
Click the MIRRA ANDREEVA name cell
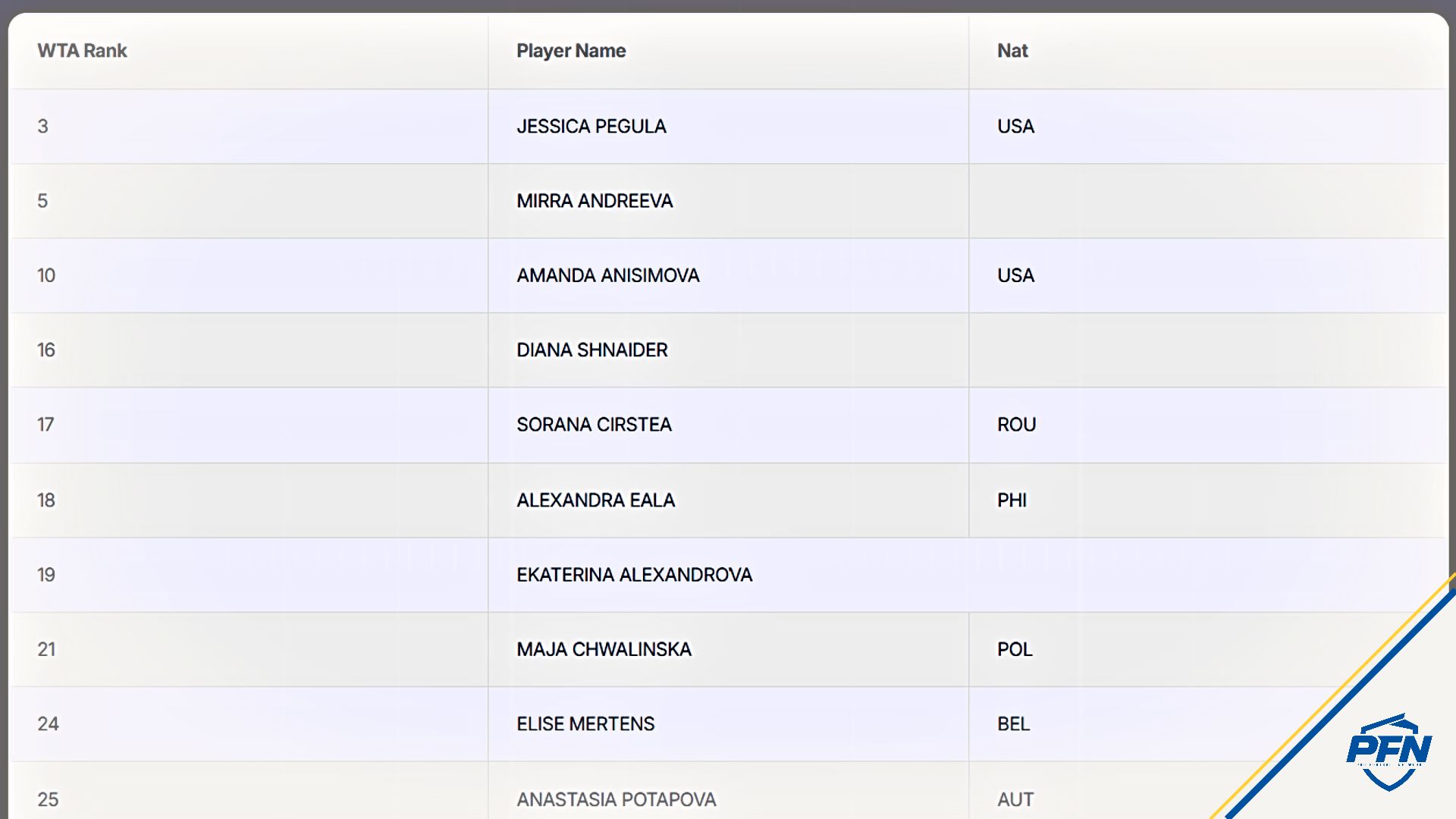(x=595, y=201)
